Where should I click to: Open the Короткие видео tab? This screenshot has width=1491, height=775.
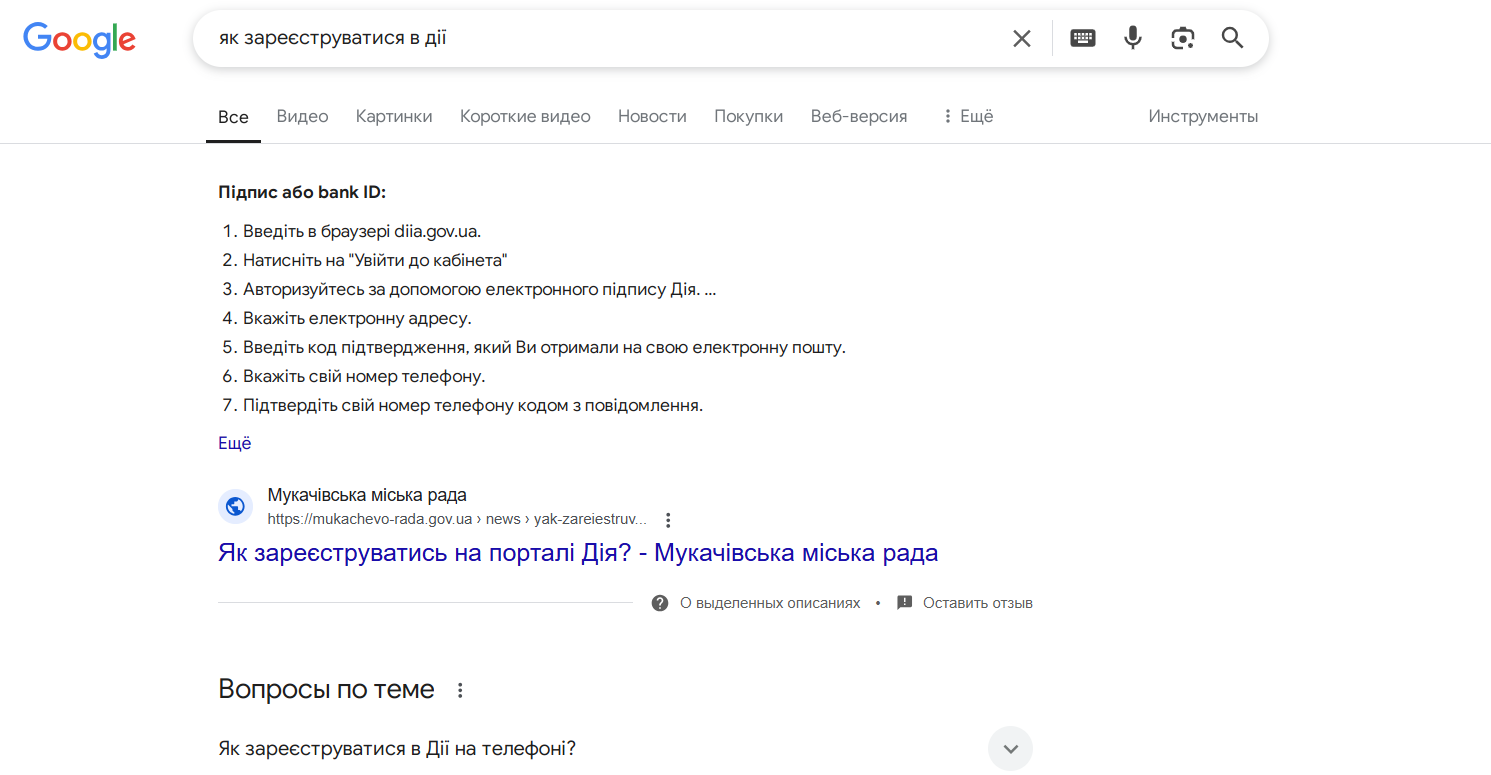(525, 116)
